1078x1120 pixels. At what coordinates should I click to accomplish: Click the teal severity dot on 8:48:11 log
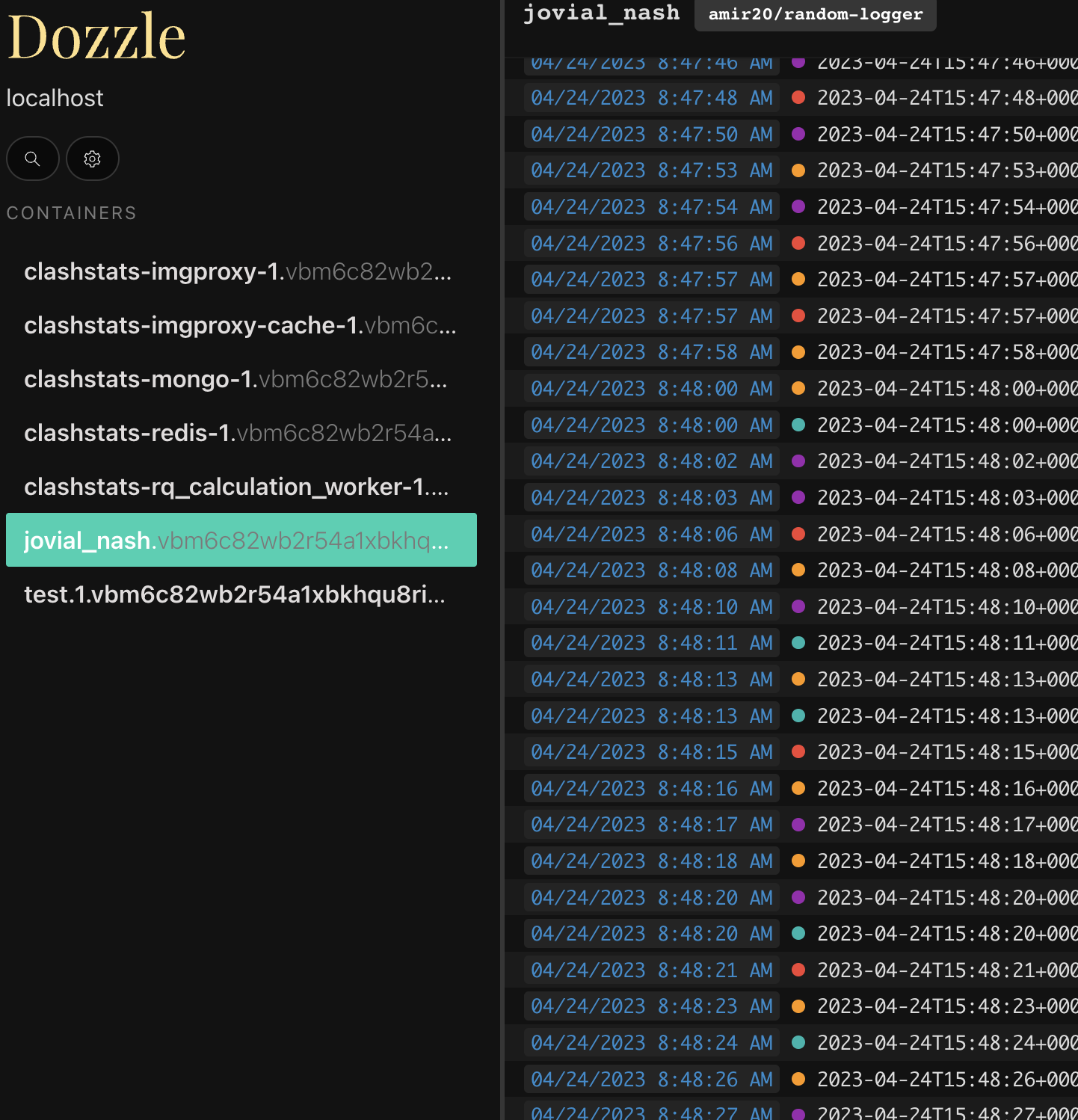[x=798, y=642]
